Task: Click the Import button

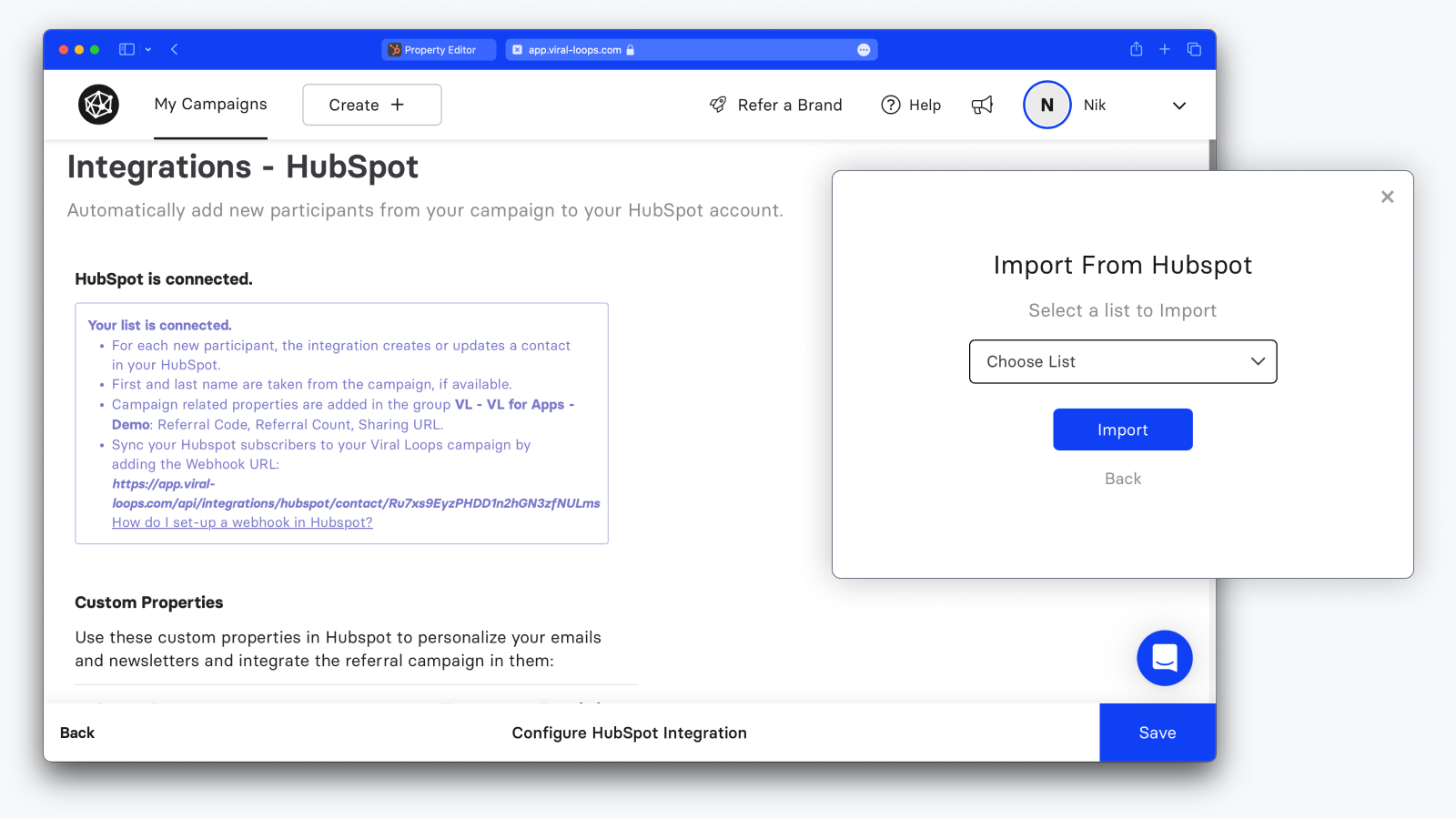Action: pos(1122,429)
